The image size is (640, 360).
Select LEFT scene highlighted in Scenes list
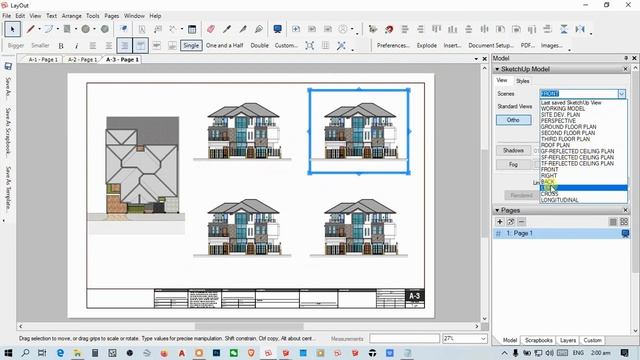click(x=583, y=188)
